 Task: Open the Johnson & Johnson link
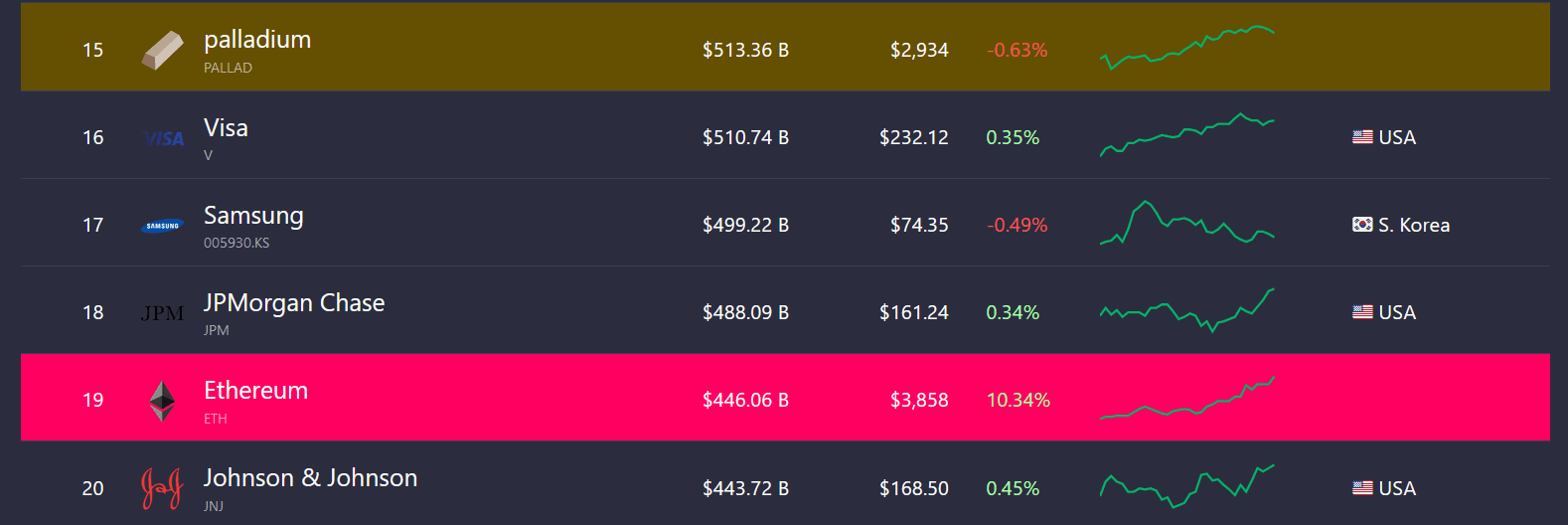click(x=310, y=478)
